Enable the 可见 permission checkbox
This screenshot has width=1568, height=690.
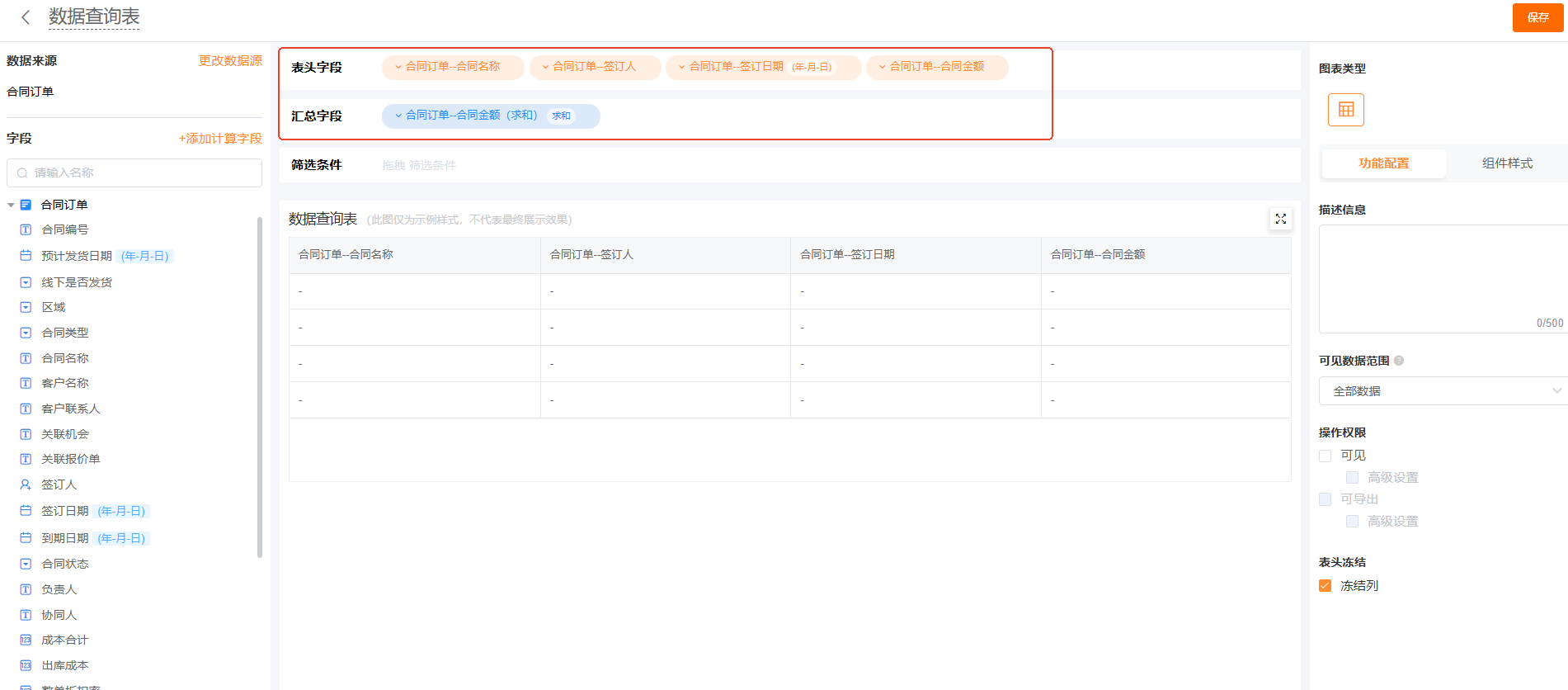(x=1326, y=456)
